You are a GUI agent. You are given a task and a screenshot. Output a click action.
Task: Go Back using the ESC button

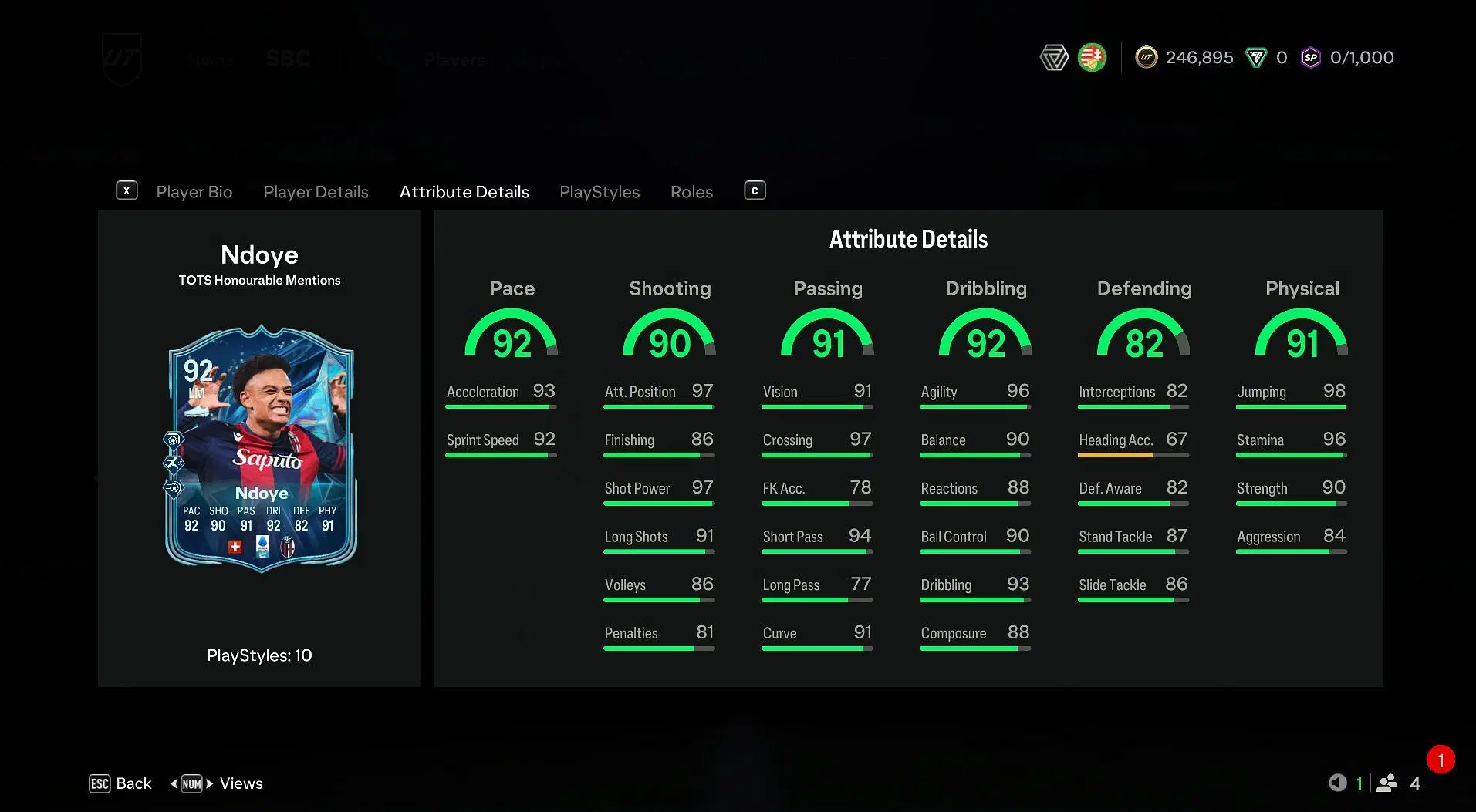[x=100, y=783]
